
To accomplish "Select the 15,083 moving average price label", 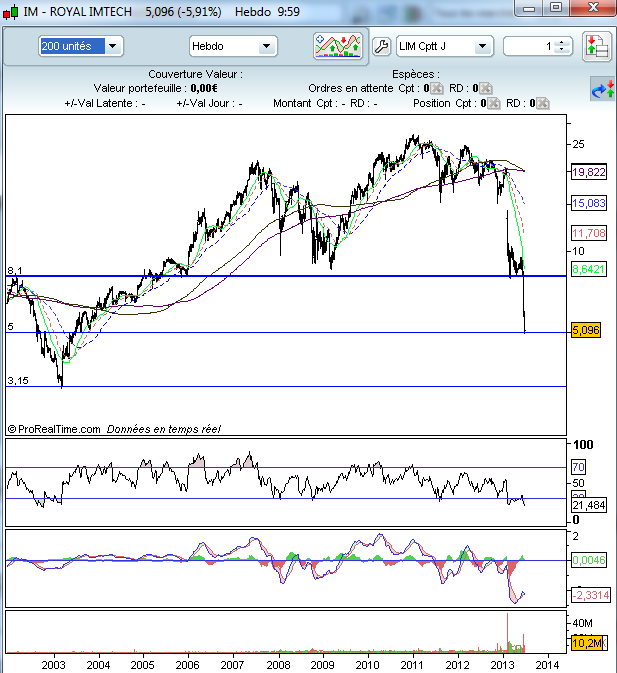I will pos(589,203).
